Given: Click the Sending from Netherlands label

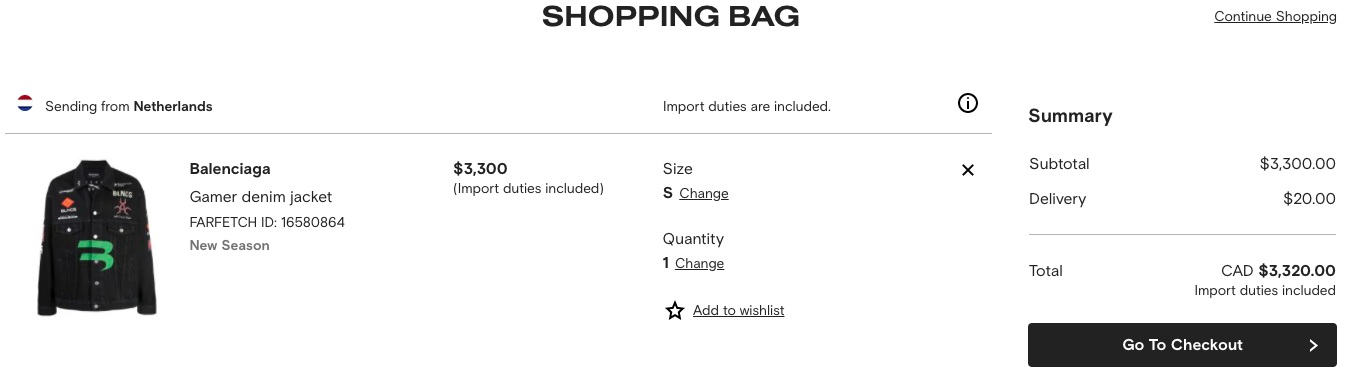Looking at the screenshot, I should [x=129, y=106].
